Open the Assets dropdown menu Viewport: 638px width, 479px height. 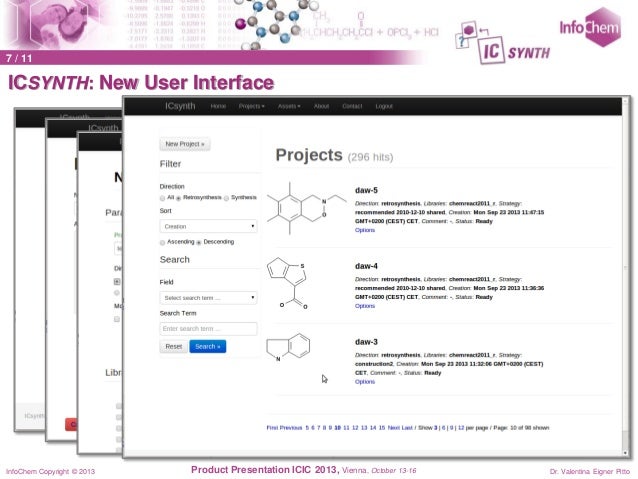coord(289,106)
